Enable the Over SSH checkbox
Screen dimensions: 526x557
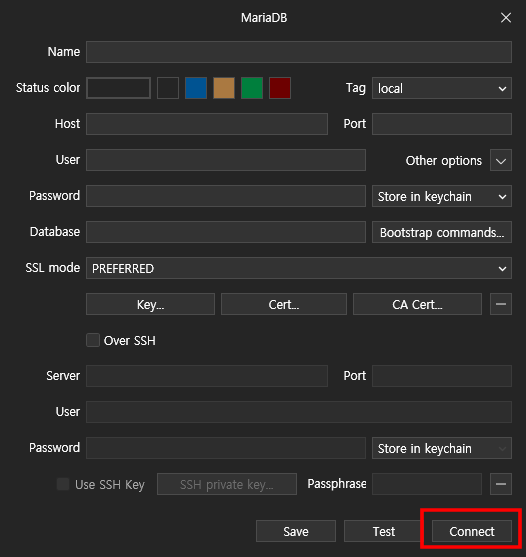pyautogui.click(x=93, y=340)
